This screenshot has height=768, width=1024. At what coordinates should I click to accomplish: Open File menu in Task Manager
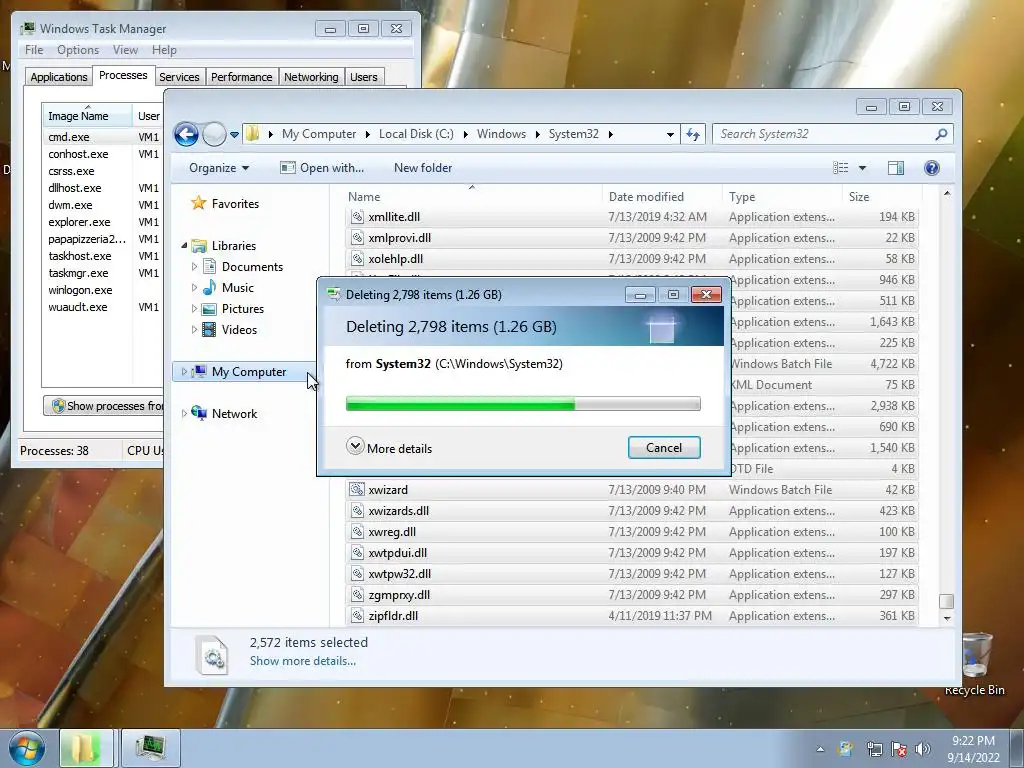[x=34, y=50]
